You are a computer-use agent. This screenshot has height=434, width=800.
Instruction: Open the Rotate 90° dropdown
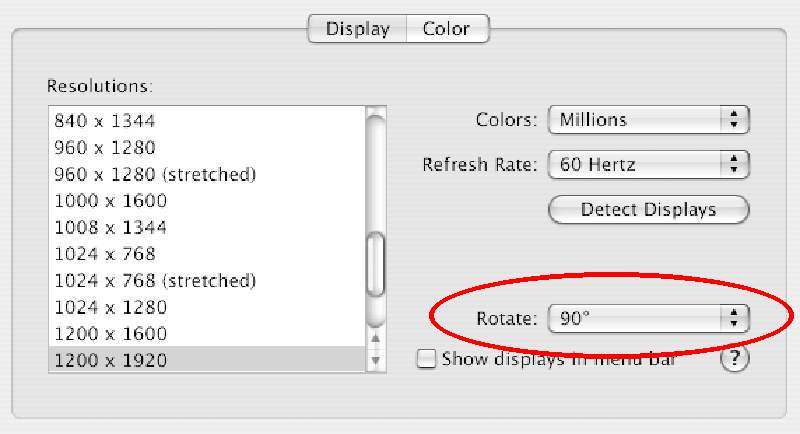tap(648, 318)
